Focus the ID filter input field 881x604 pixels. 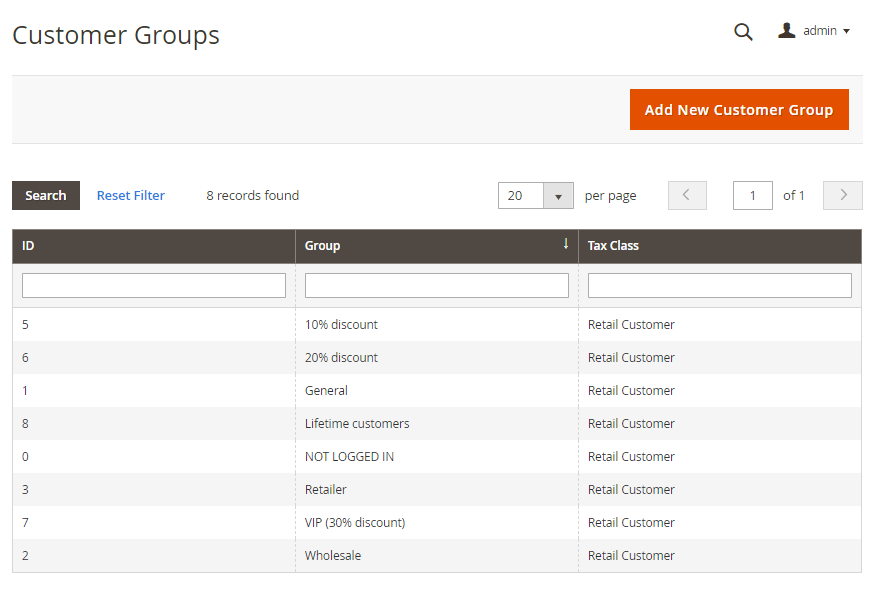(154, 286)
